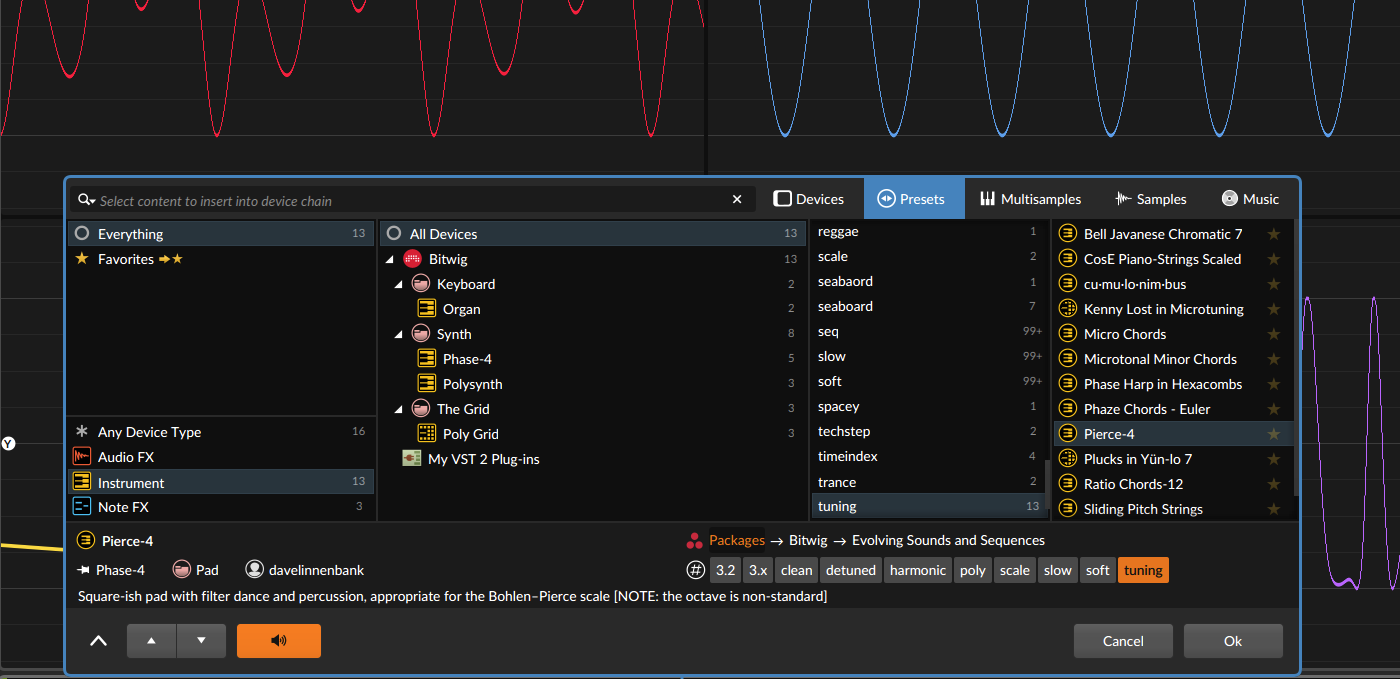
Task: Select the Favorites filter
Action: click(x=221, y=259)
